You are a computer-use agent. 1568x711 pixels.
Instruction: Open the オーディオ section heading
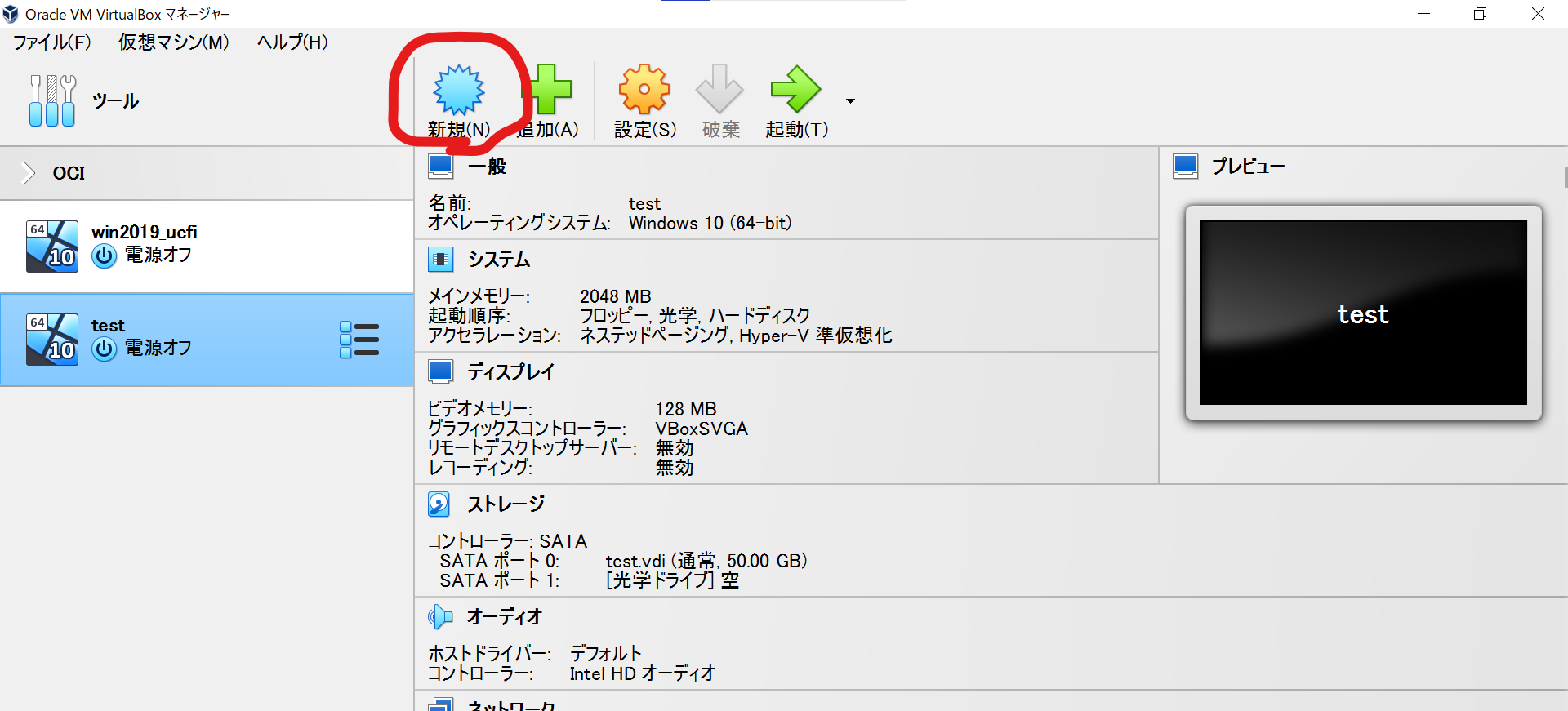point(505,617)
